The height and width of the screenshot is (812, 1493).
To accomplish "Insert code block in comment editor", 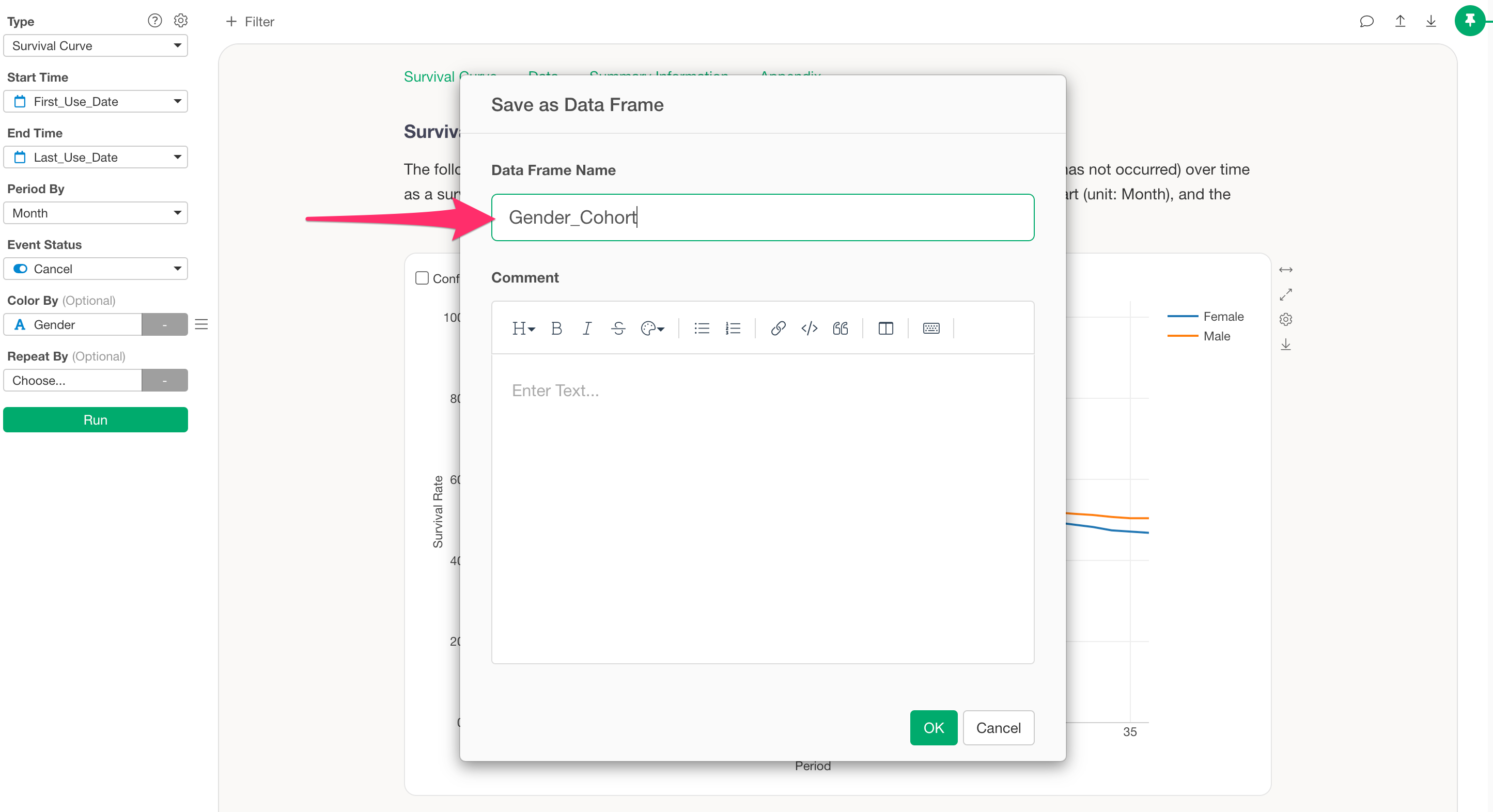I will point(809,329).
